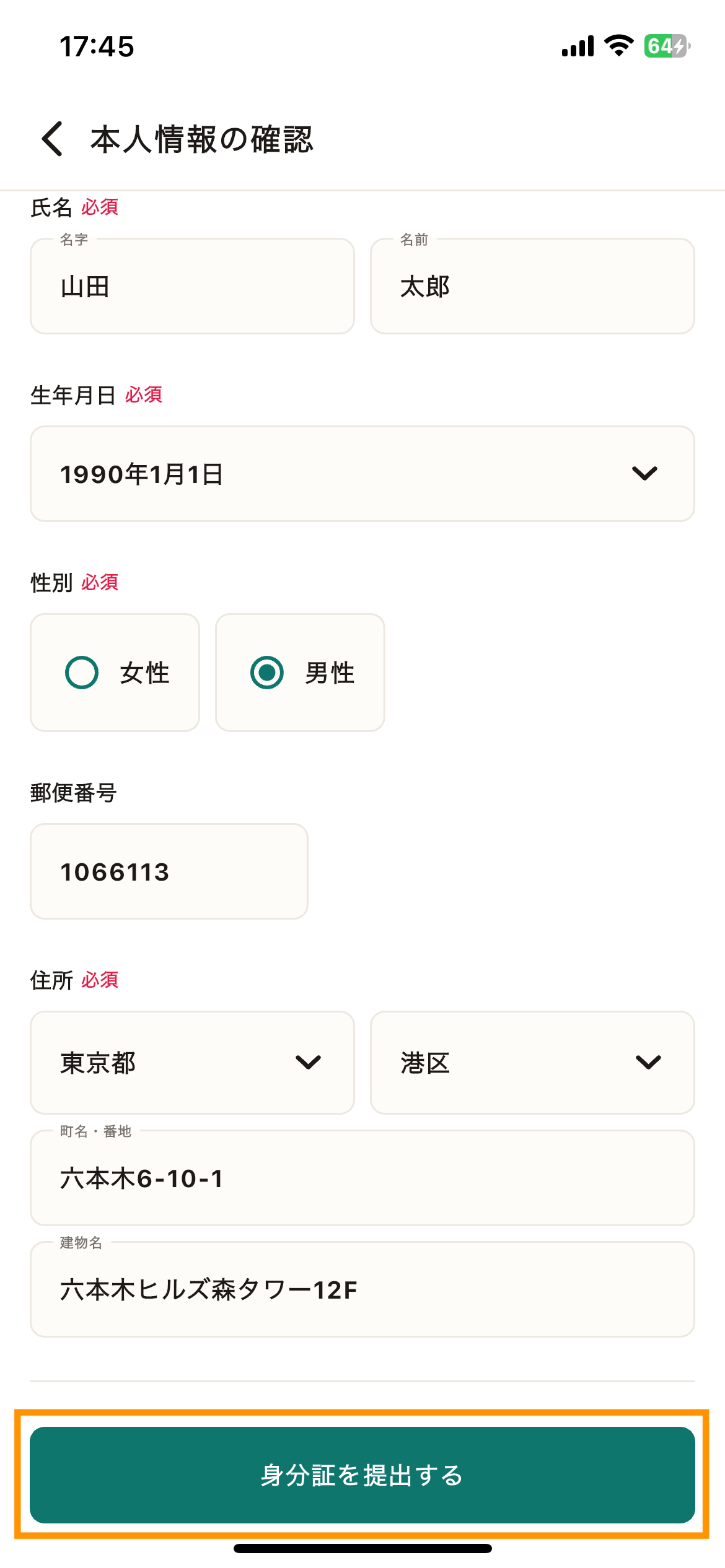The width and height of the screenshot is (725, 1568).
Task: Edit the 名前 field containing 太郎
Action: (532, 286)
